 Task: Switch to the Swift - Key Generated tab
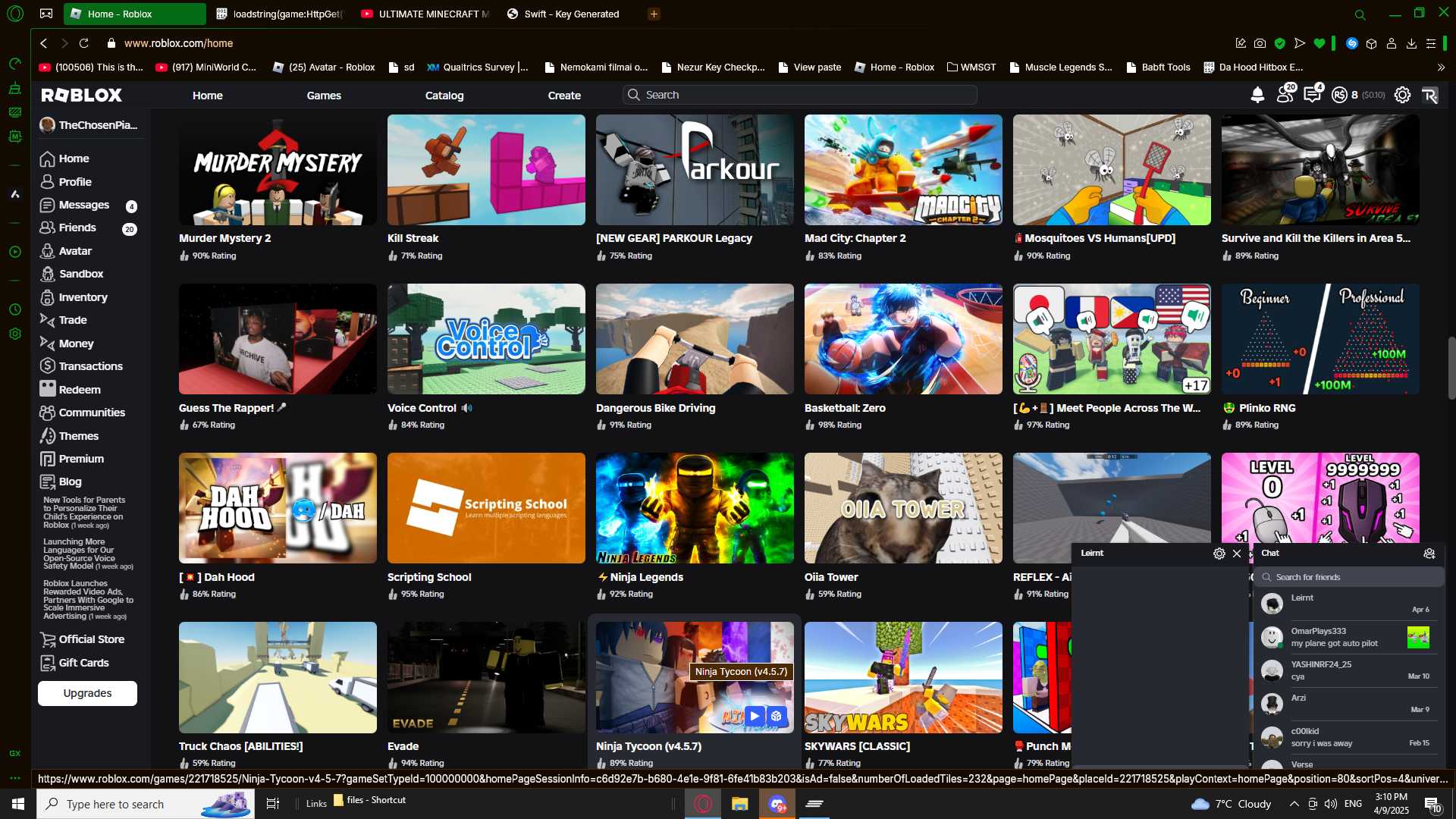[571, 14]
